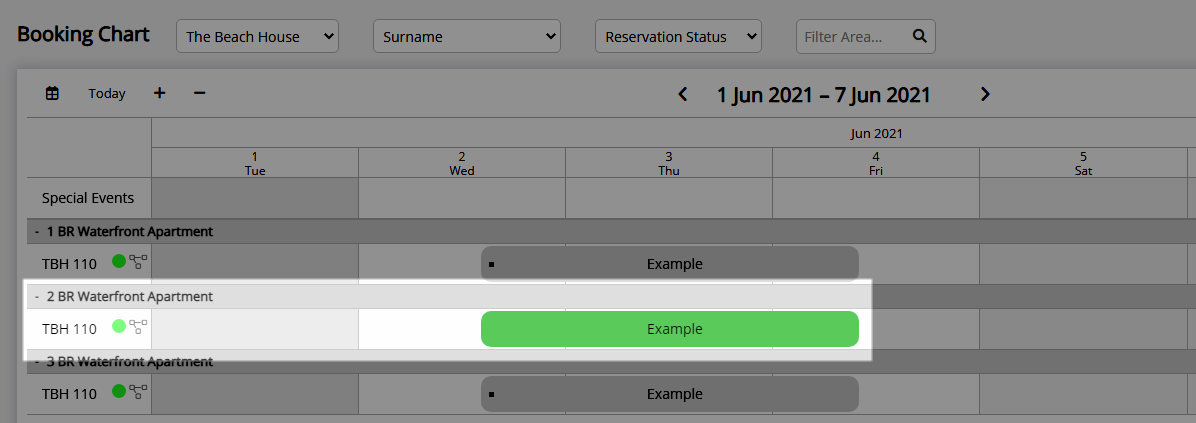This screenshot has height=423, width=1196.
Task: Click the 1 Tue date header
Action: [255, 163]
